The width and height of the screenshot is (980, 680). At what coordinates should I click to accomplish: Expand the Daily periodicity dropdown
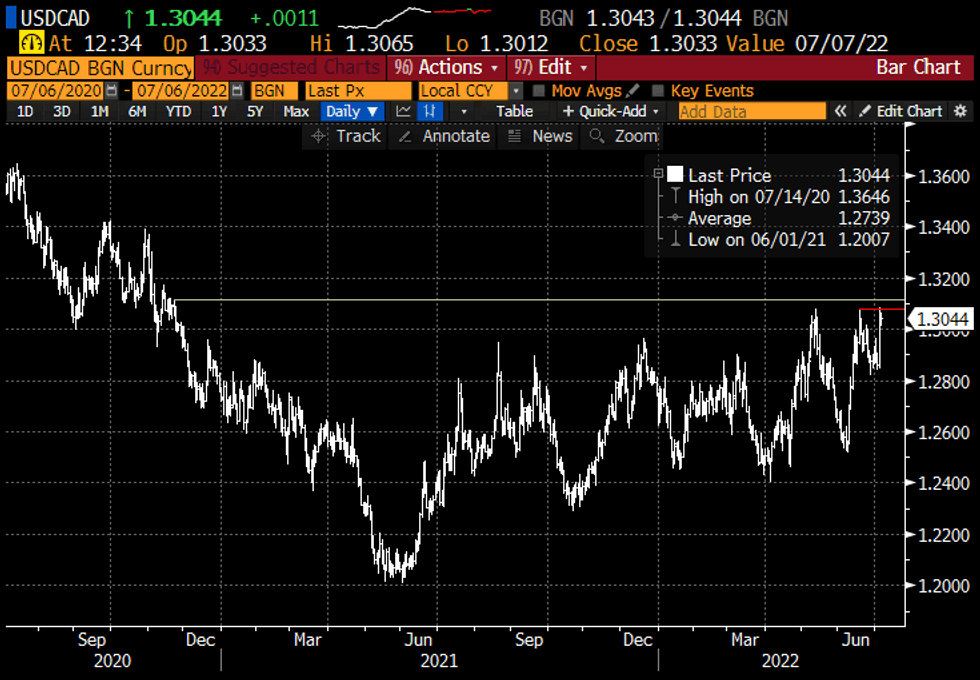click(x=353, y=111)
